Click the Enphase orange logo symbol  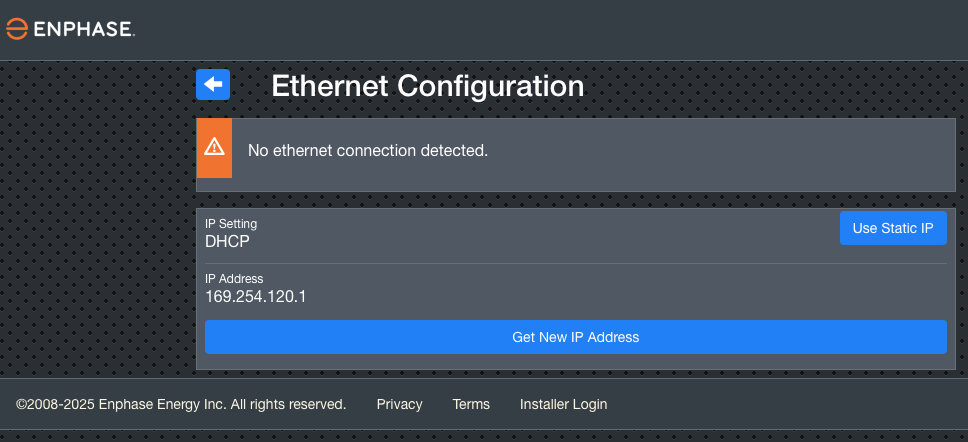pyautogui.click(x=17, y=29)
